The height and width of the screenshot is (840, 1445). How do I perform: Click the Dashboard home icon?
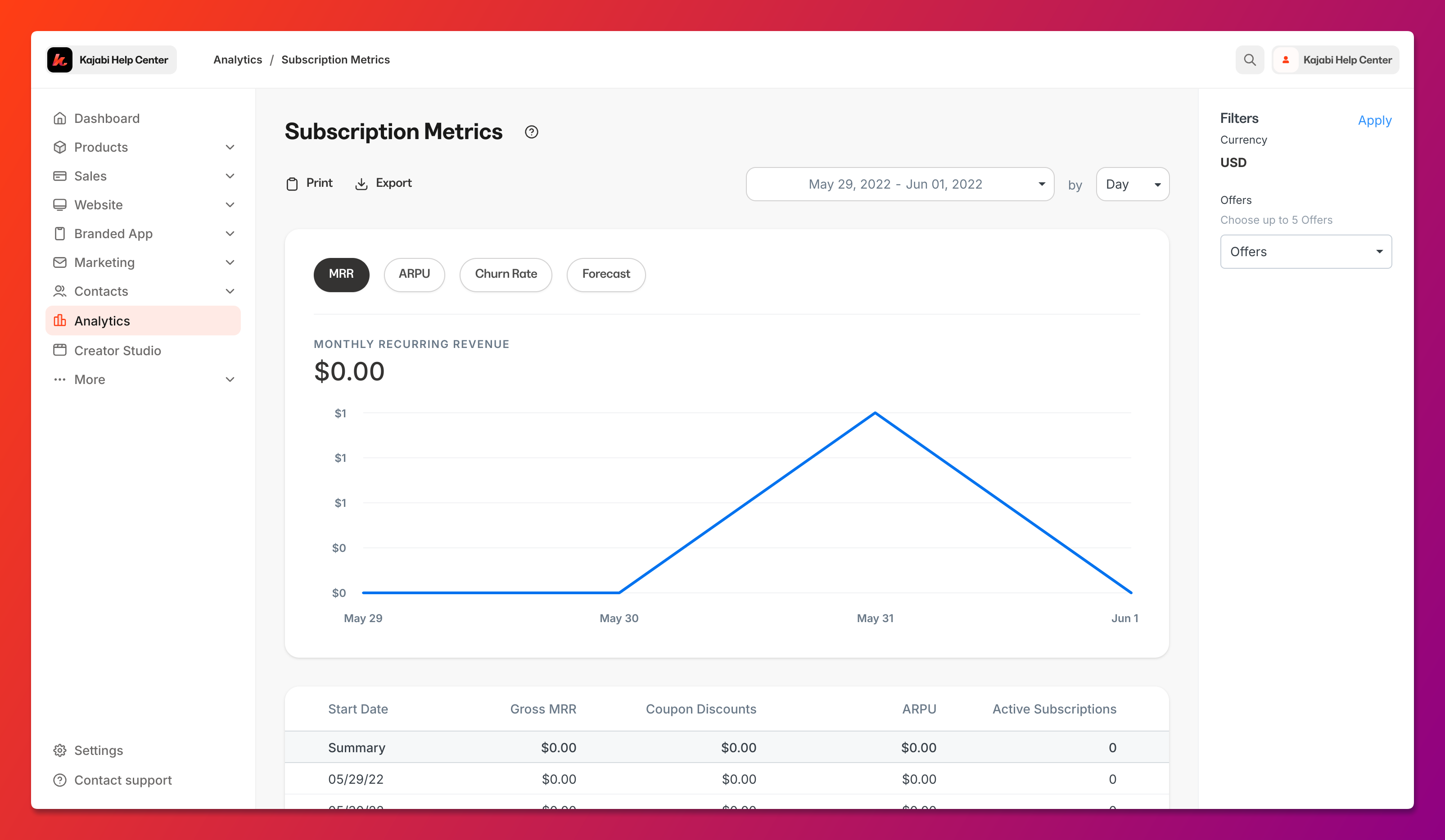pos(59,118)
